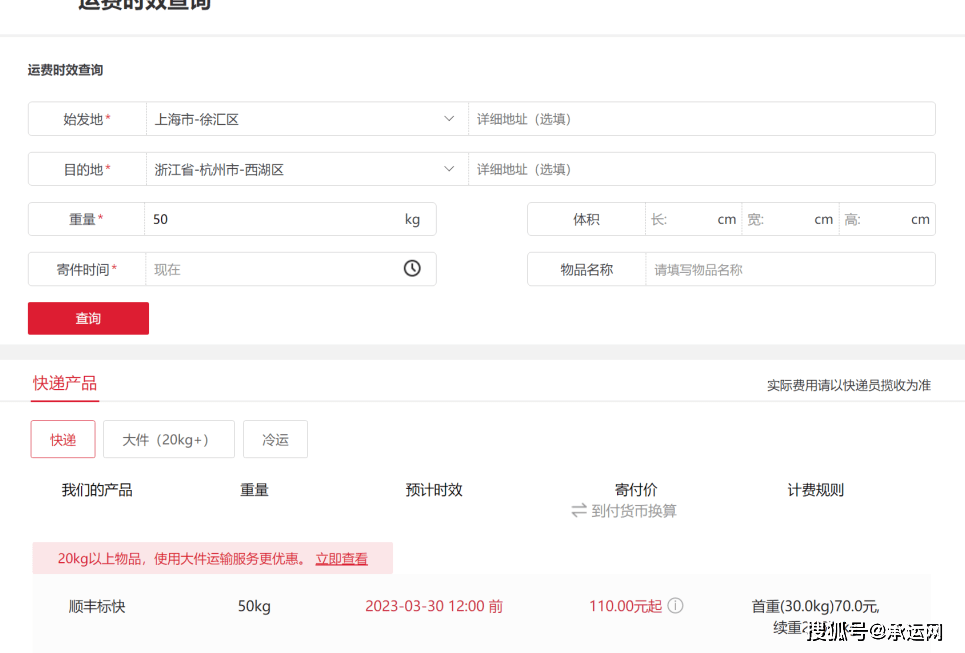Switch to 大件（20kg+） tab
Screen dimensions: 965x653
[x=168, y=439]
